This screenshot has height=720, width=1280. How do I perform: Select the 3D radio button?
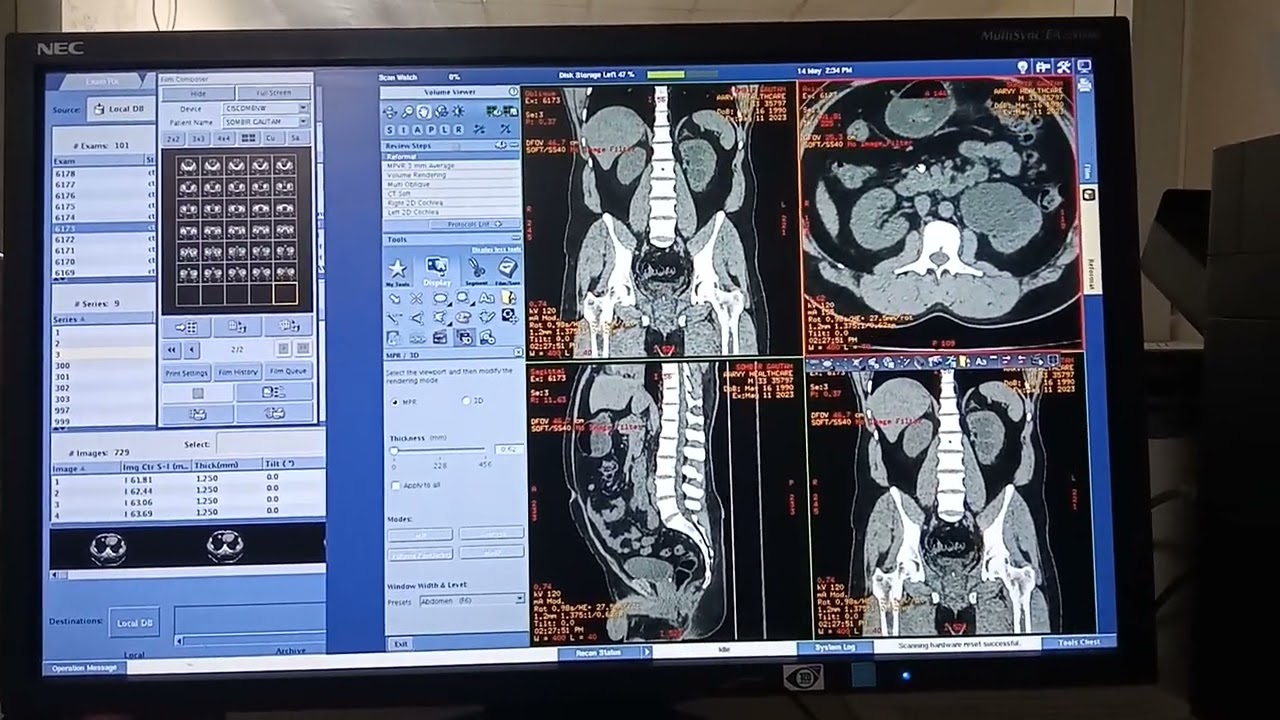pyautogui.click(x=466, y=401)
